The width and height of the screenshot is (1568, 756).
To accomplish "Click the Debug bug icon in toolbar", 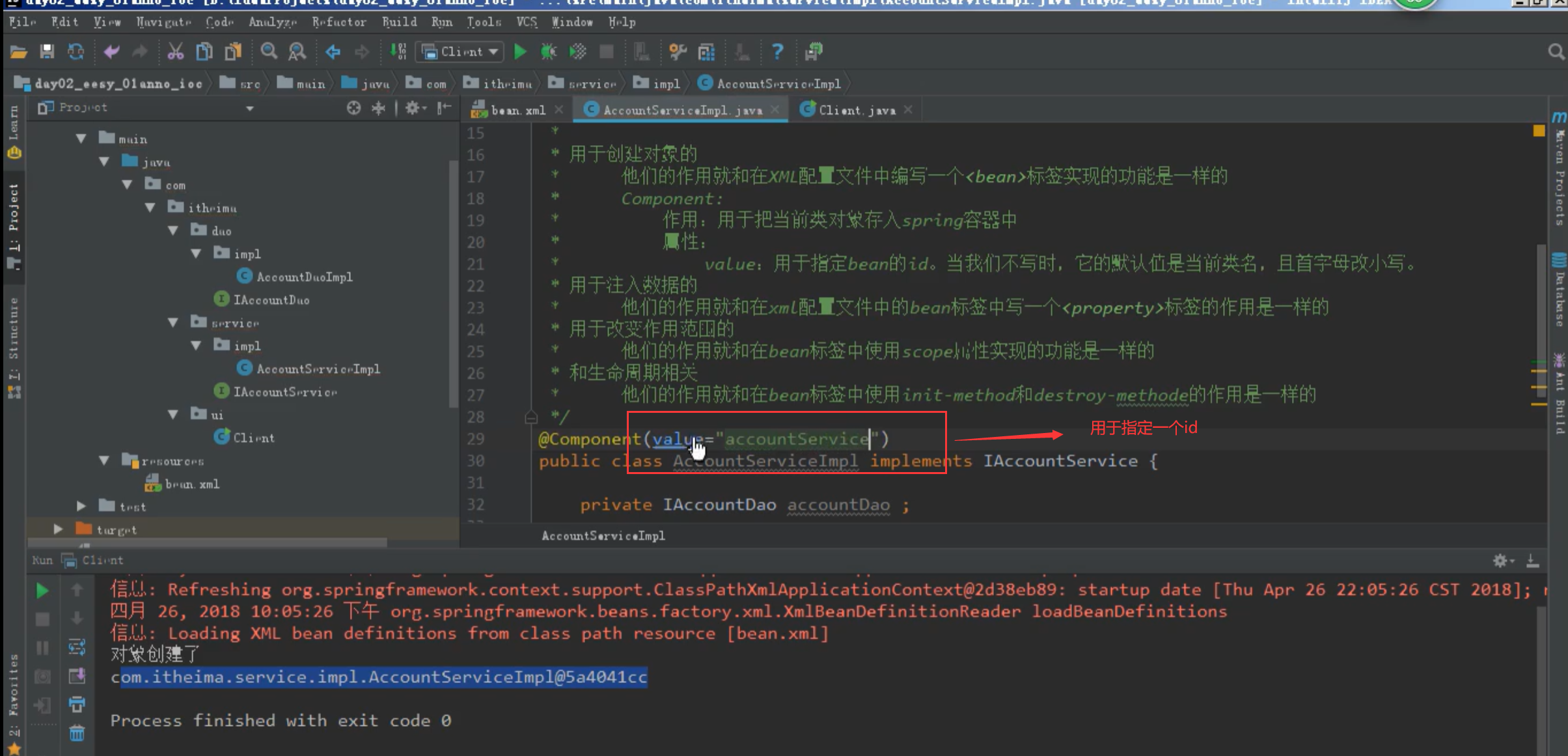I will pyautogui.click(x=549, y=51).
